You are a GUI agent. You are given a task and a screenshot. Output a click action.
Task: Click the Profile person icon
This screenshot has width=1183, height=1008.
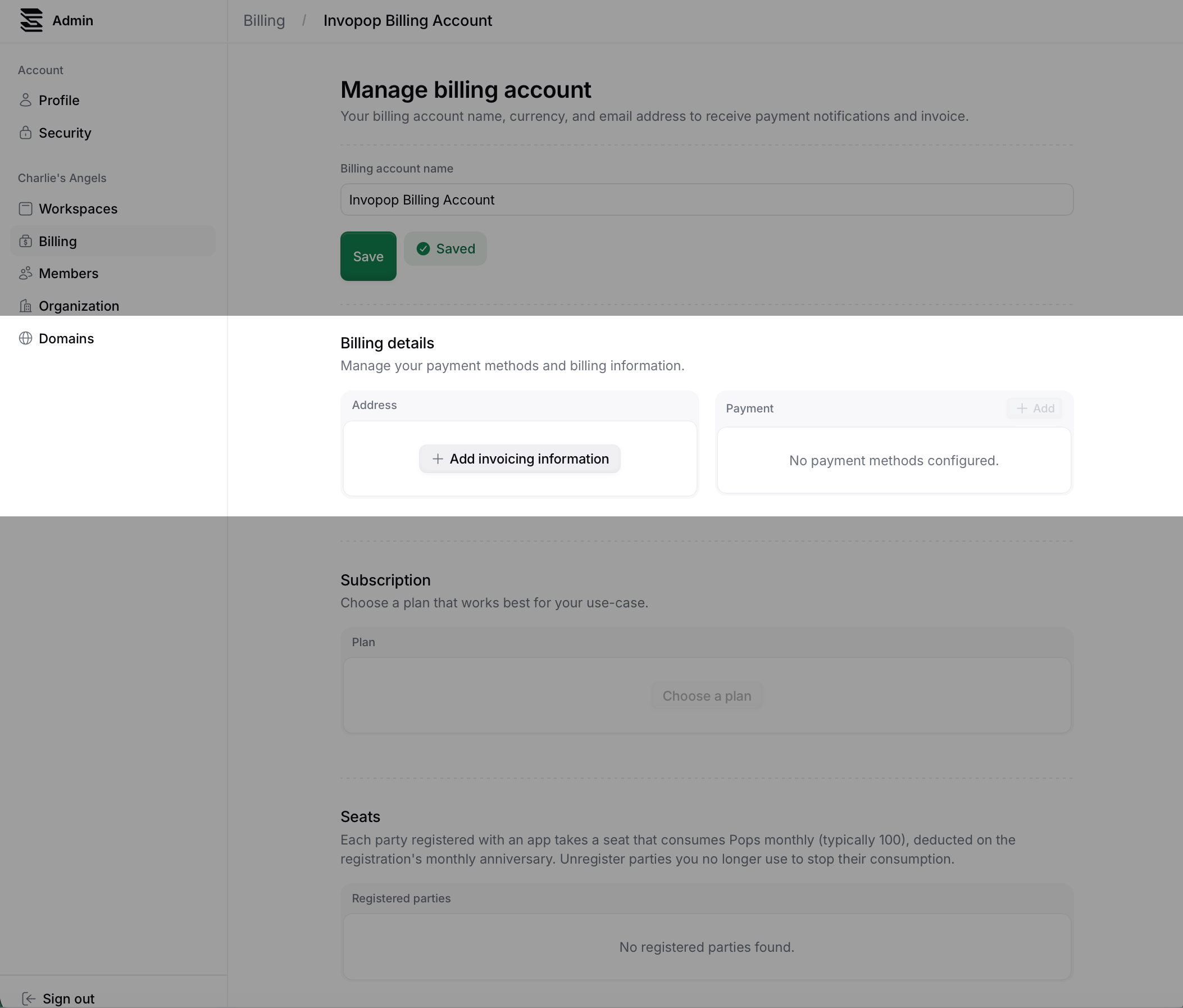pyautogui.click(x=25, y=100)
